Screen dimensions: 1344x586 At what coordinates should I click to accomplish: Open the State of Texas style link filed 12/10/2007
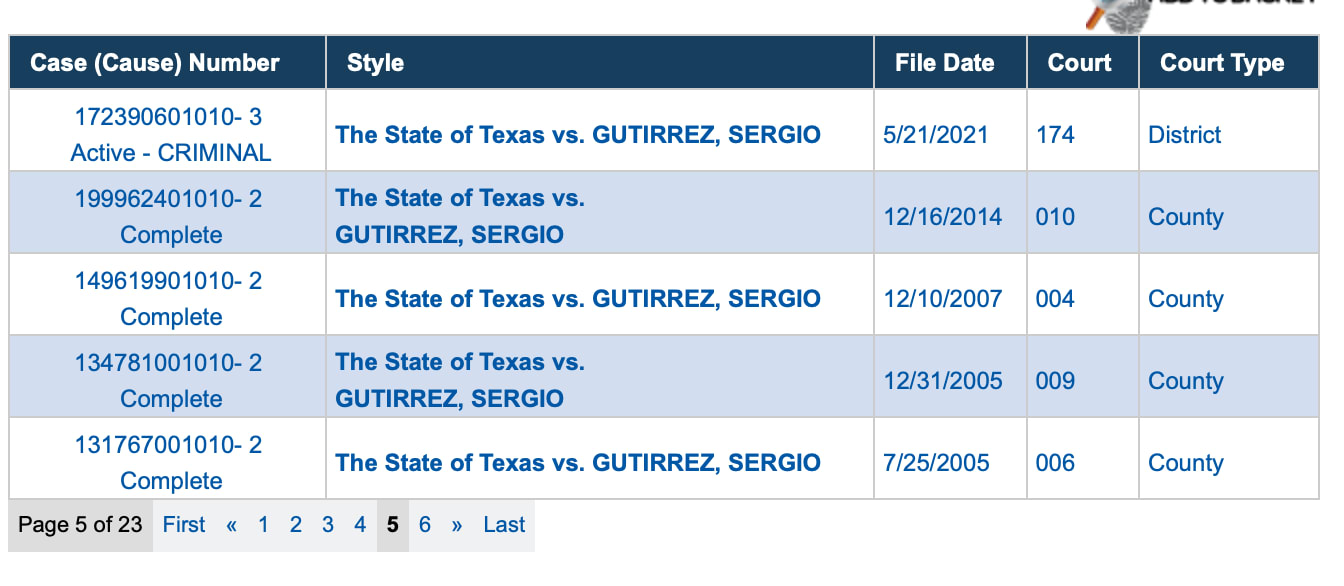577,299
